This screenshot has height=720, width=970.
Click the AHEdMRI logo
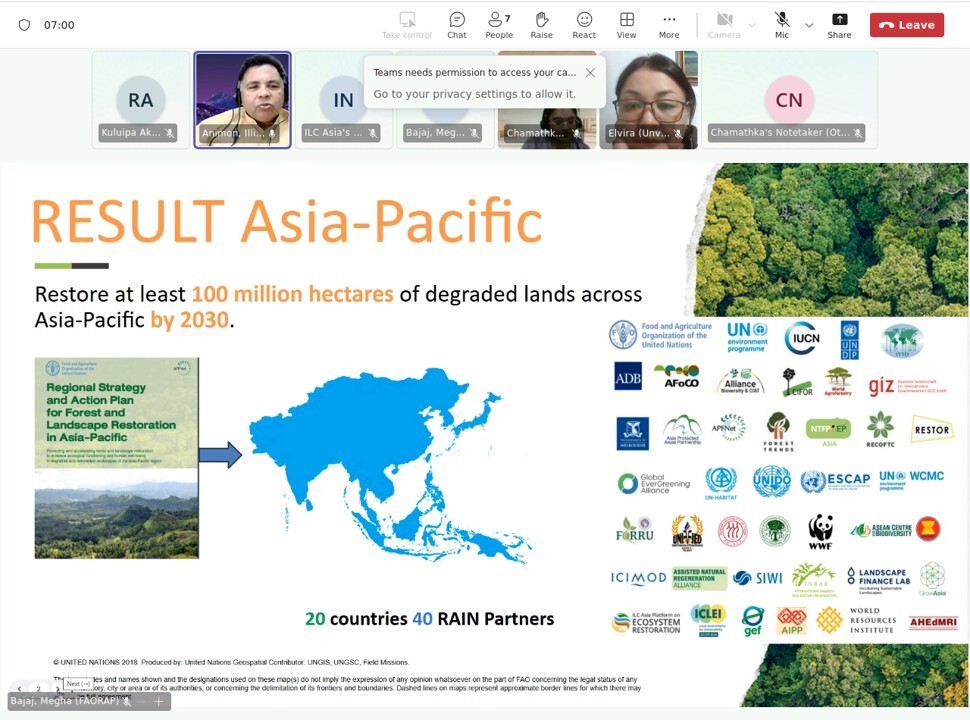(x=933, y=622)
